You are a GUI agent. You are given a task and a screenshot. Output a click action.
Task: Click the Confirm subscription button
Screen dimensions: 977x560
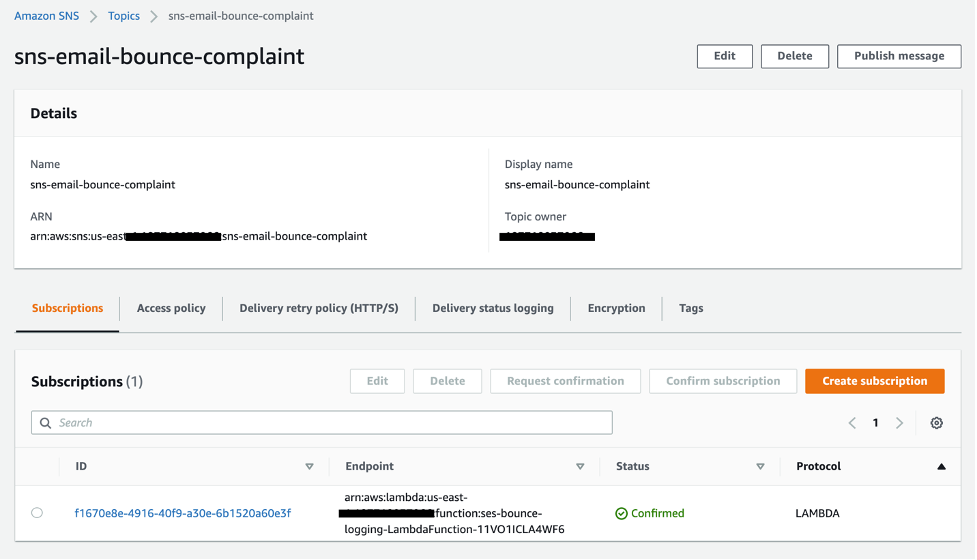point(723,381)
